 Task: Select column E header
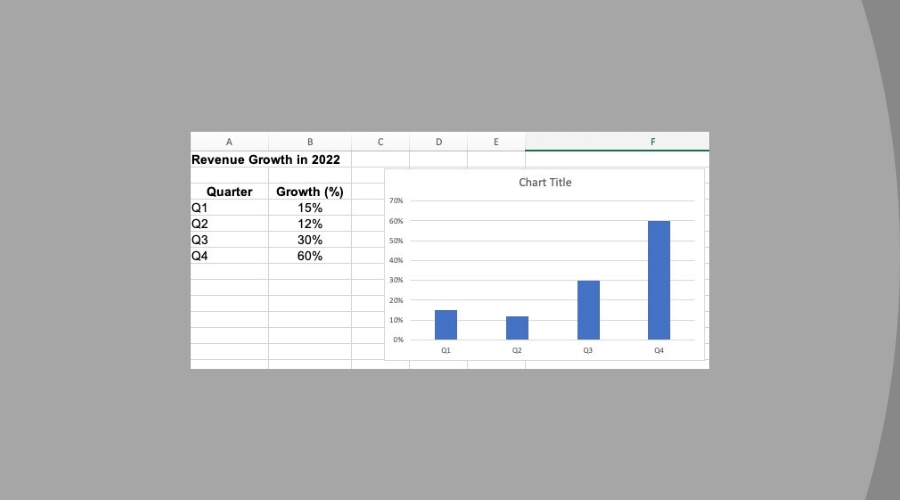496,142
